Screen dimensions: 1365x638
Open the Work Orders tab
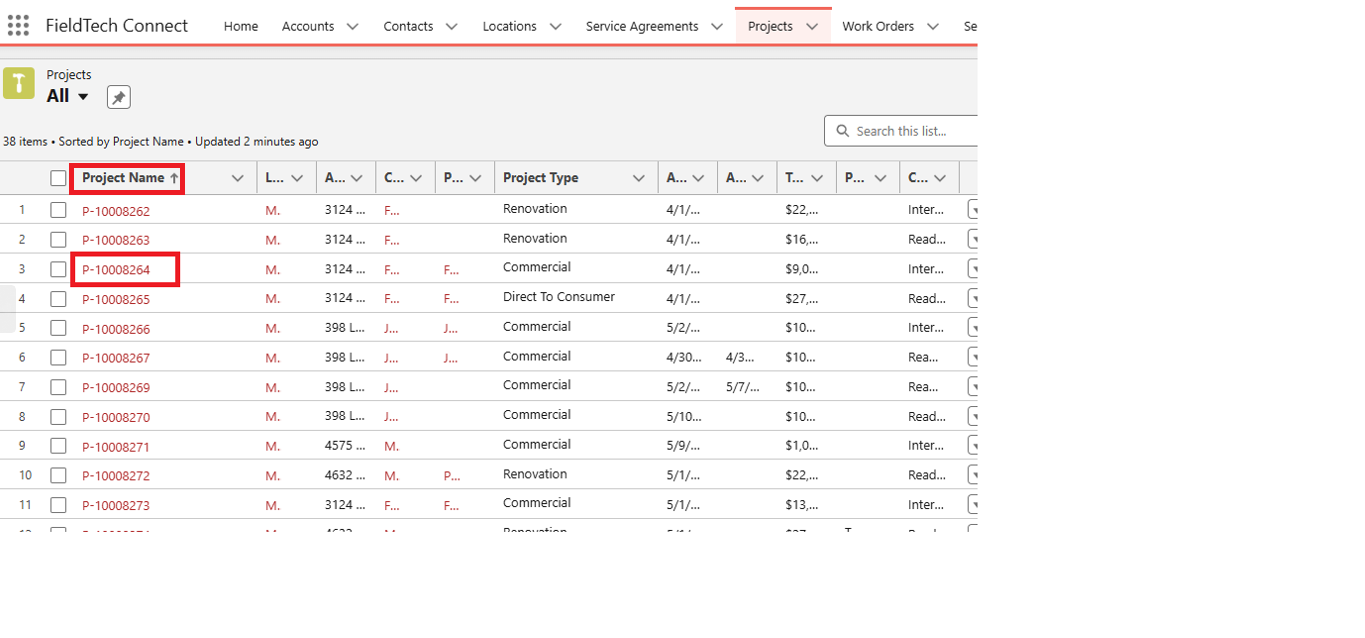coord(877,27)
